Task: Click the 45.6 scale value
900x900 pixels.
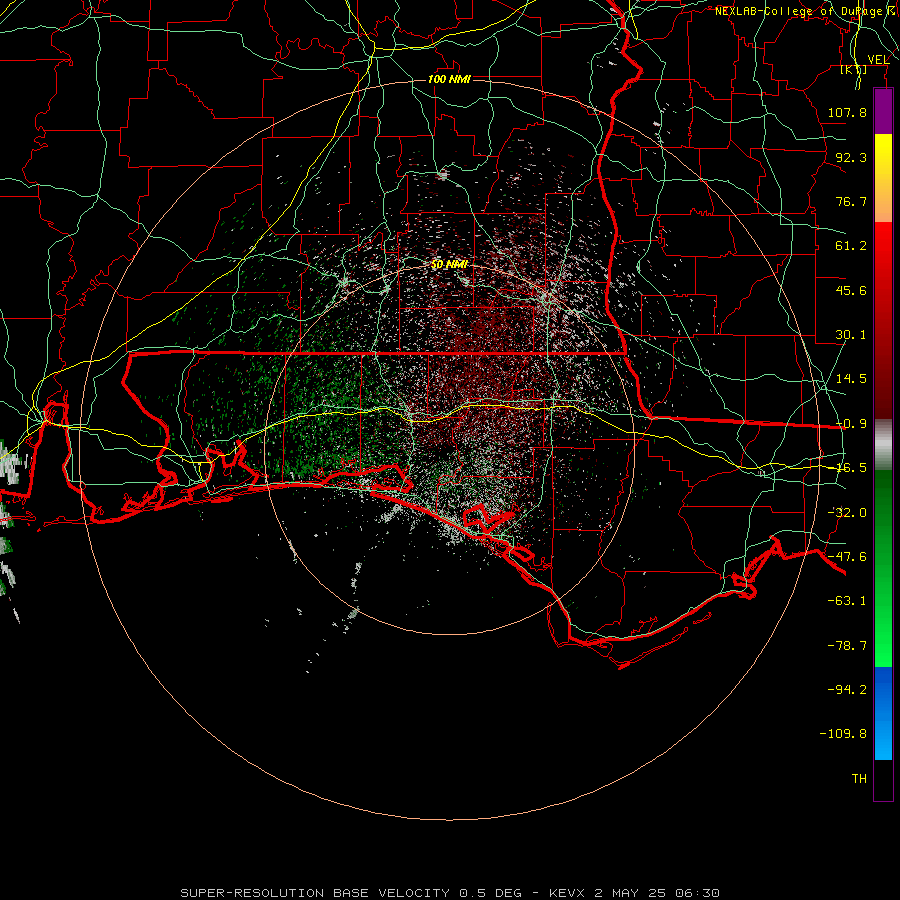Action: click(x=851, y=290)
